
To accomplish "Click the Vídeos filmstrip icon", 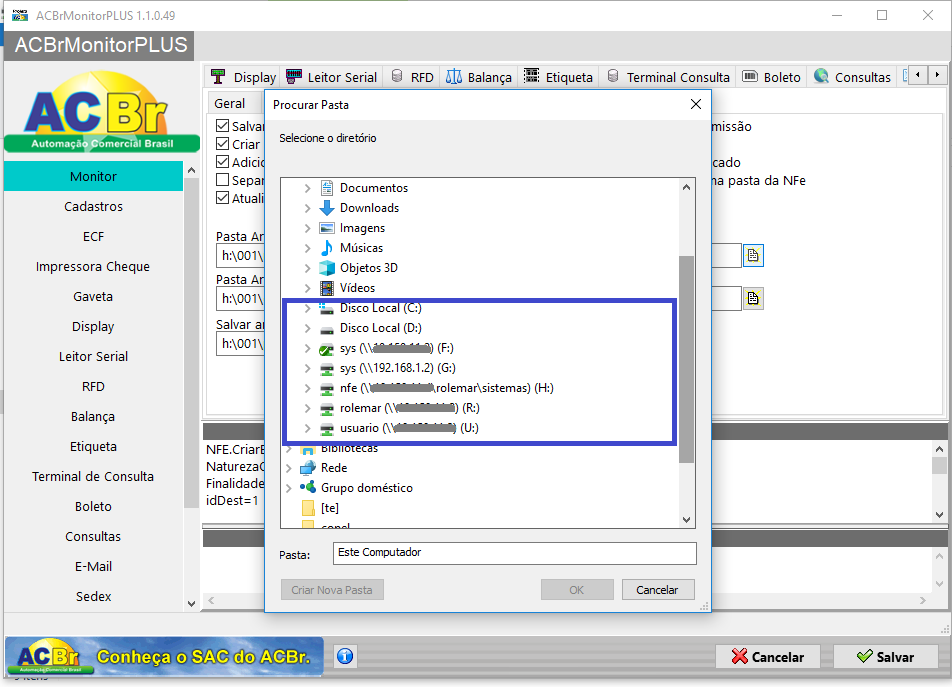I will click(327, 288).
